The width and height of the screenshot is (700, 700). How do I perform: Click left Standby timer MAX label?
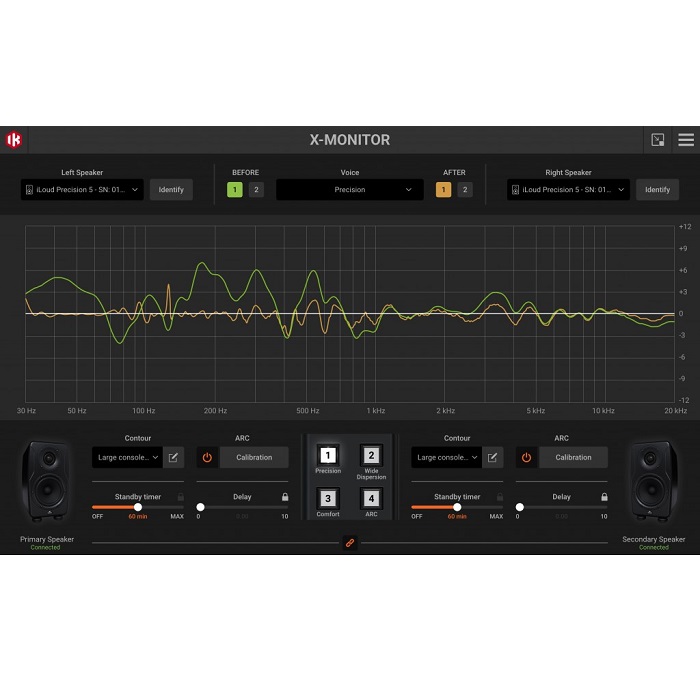177,517
